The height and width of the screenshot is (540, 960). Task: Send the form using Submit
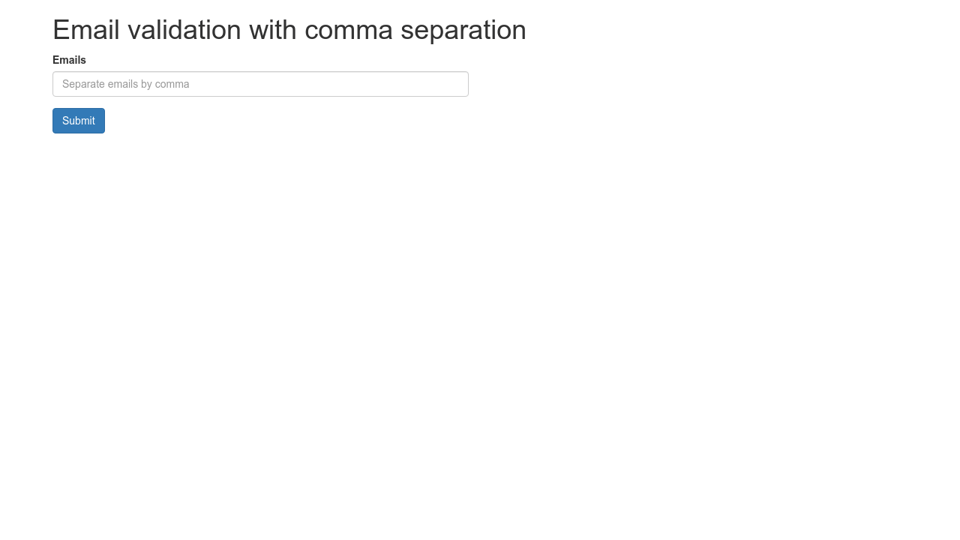[x=78, y=121]
